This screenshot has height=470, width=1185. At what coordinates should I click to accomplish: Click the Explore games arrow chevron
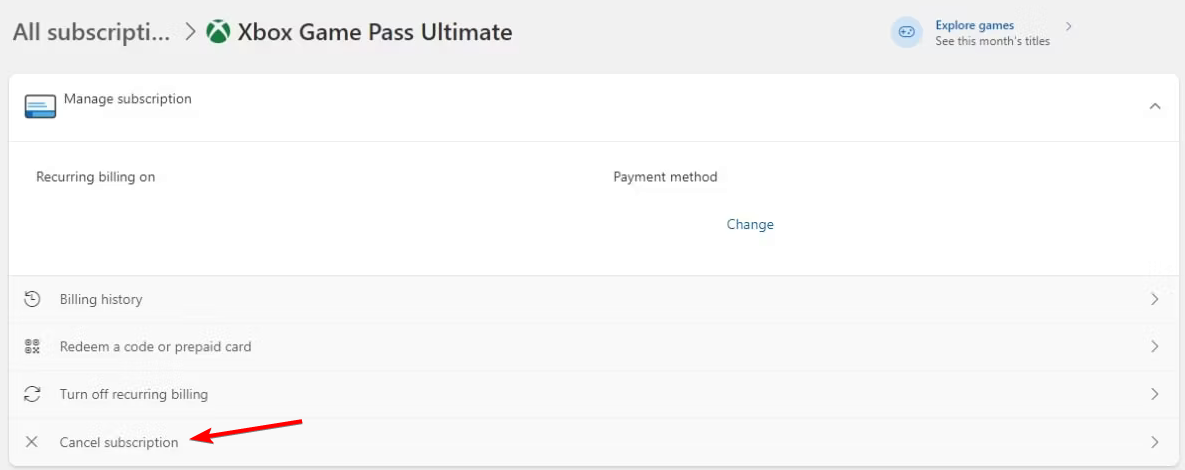click(x=1069, y=26)
